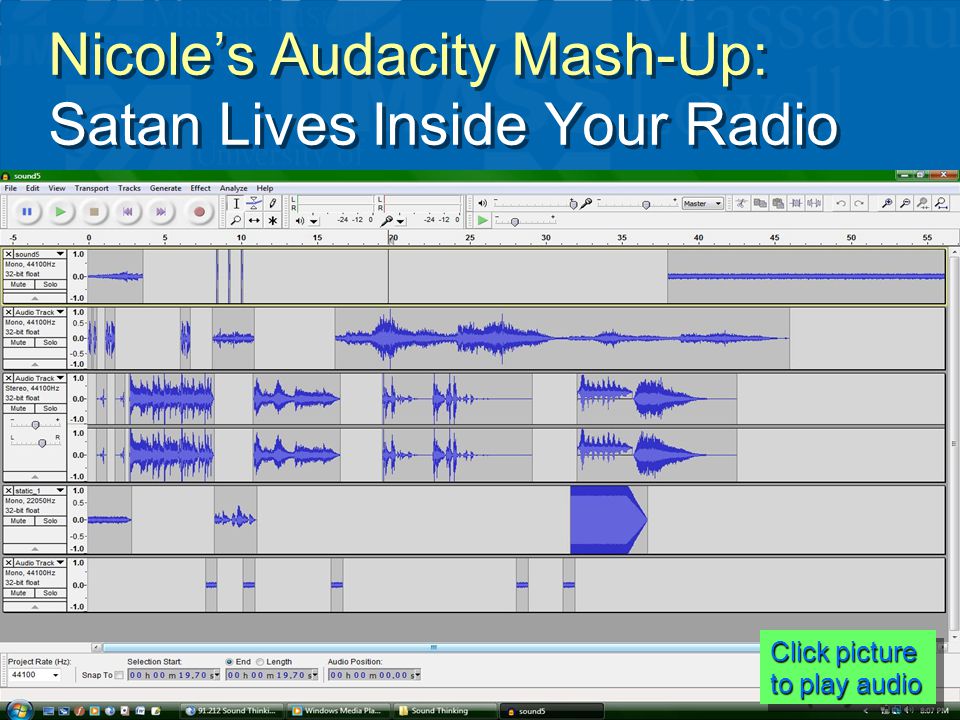Screen dimensions: 960x720
Task: Open the output meter speaker dropdown arrow
Action: pyautogui.click(x=314, y=221)
